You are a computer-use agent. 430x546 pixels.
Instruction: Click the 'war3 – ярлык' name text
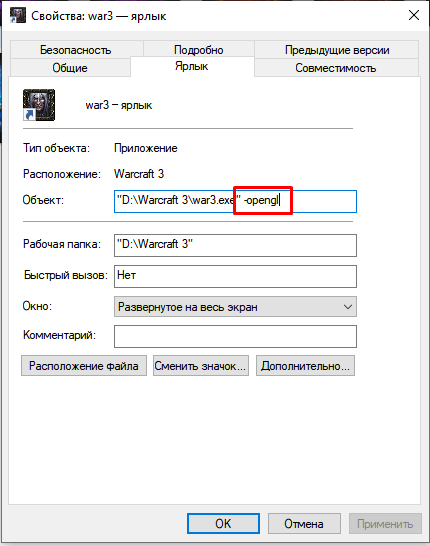tap(119, 105)
